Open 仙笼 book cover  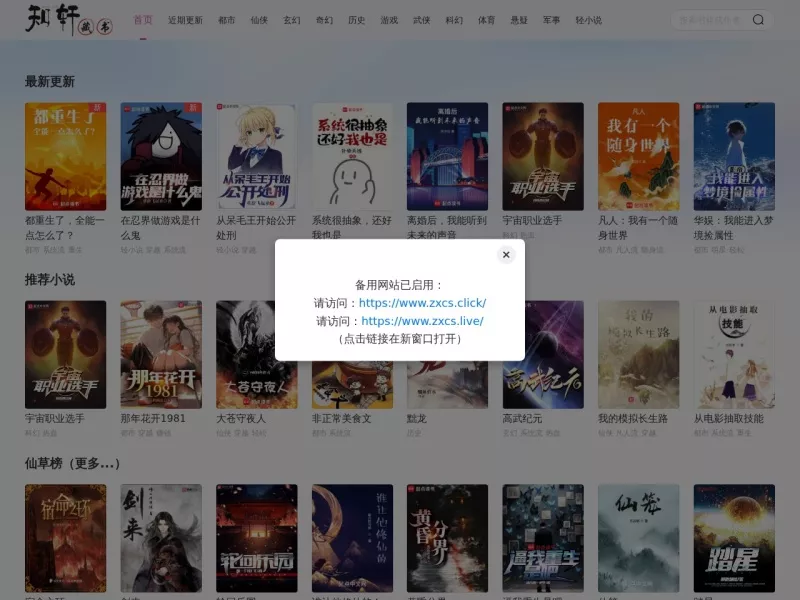pos(639,538)
